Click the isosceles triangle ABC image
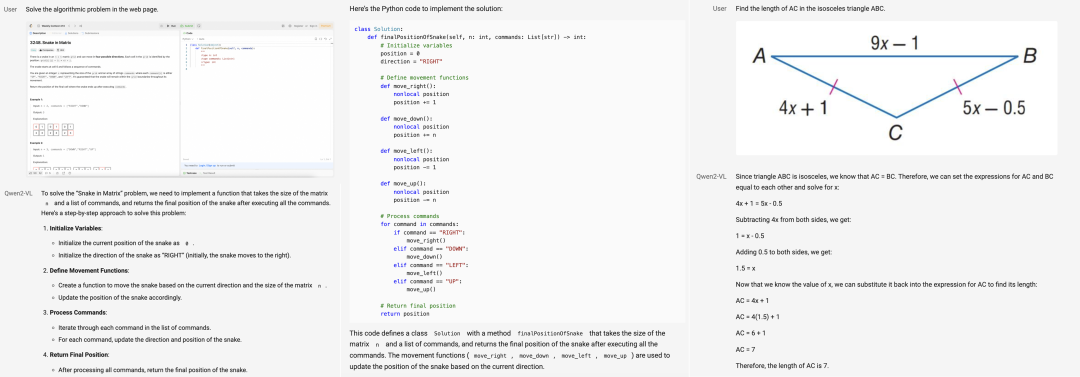1080x377 pixels. click(x=895, y=88)
